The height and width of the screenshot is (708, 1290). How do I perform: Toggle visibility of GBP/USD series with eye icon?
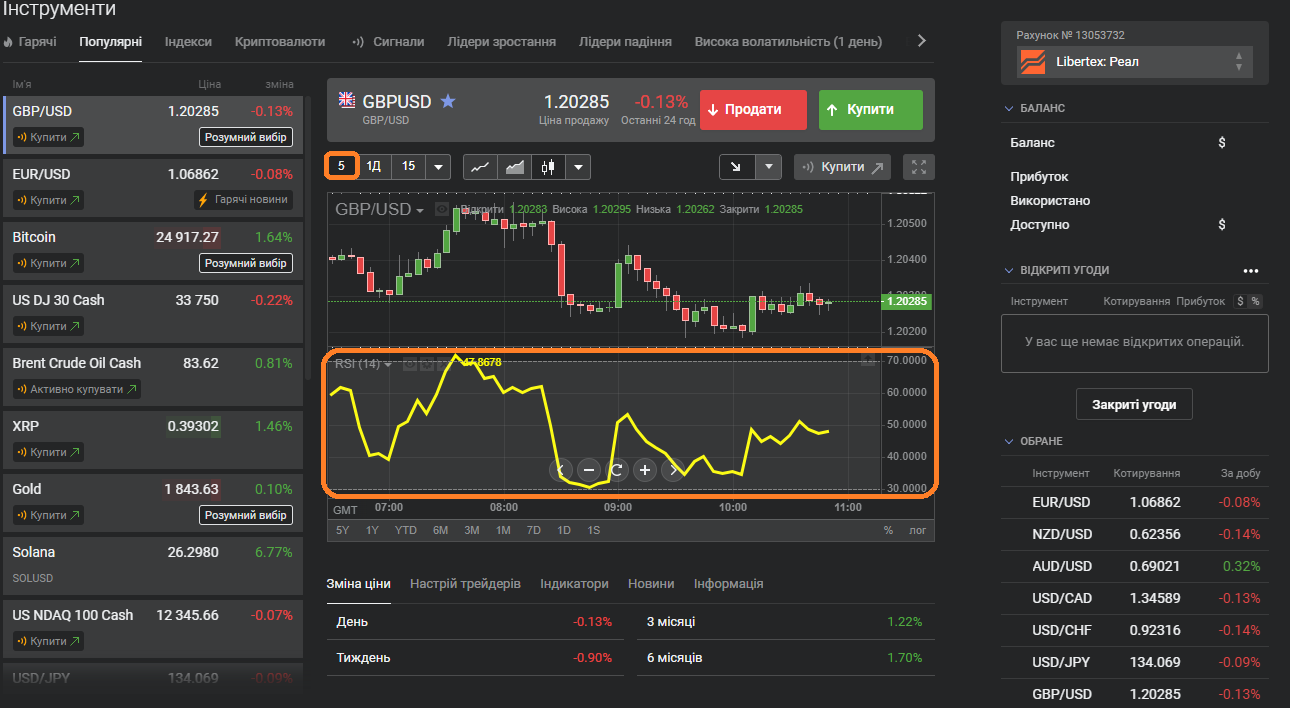click(441, 210)
